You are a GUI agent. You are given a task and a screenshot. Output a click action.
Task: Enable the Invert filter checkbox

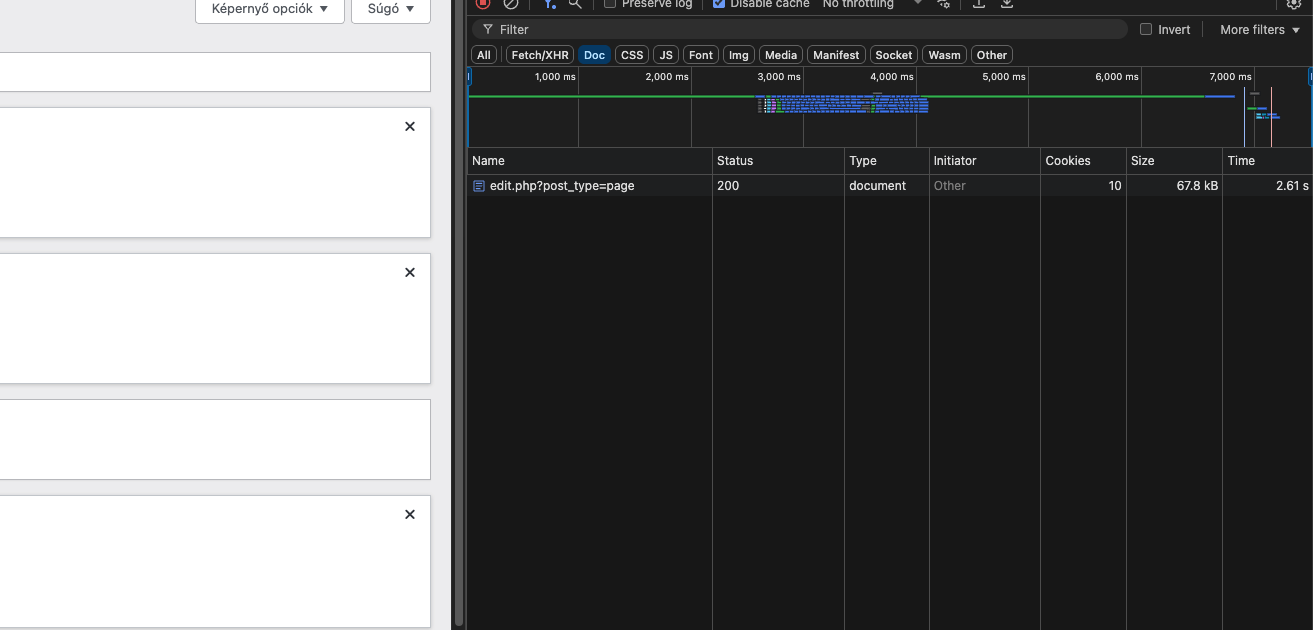click(1146, 30)
